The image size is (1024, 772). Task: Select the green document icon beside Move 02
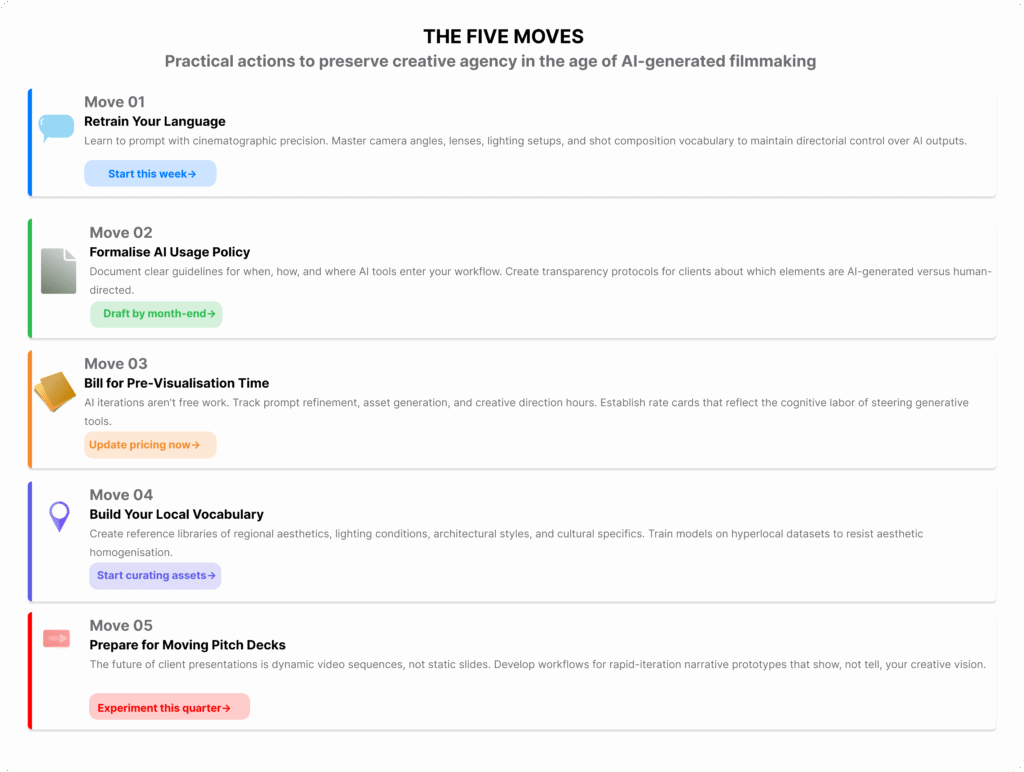(58, 268)
